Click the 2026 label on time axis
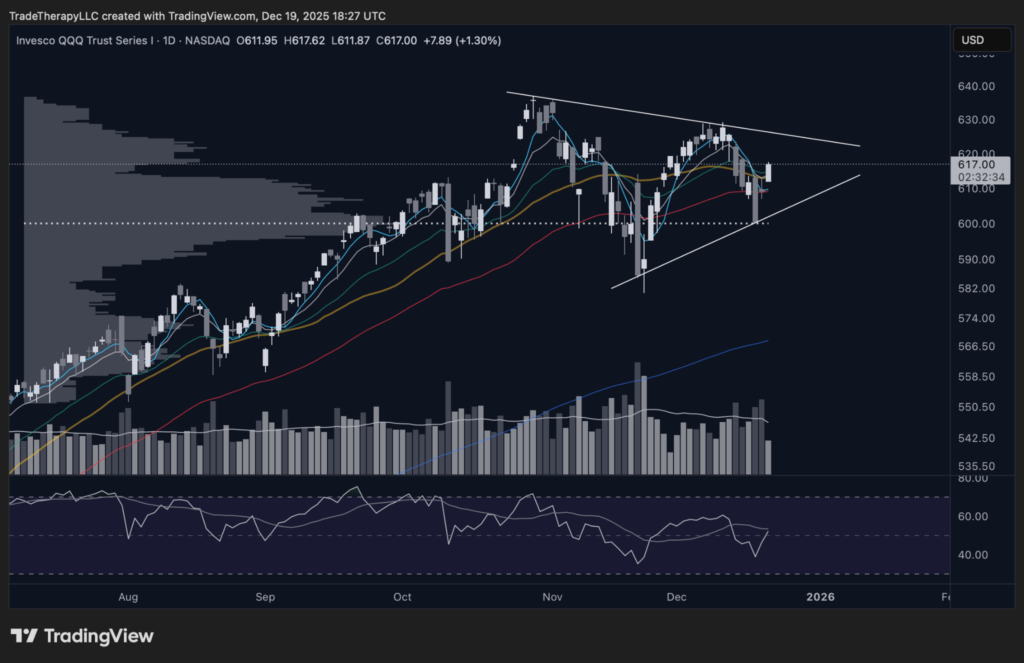This screenshot has height=663, width=1024. click(820, 597)
